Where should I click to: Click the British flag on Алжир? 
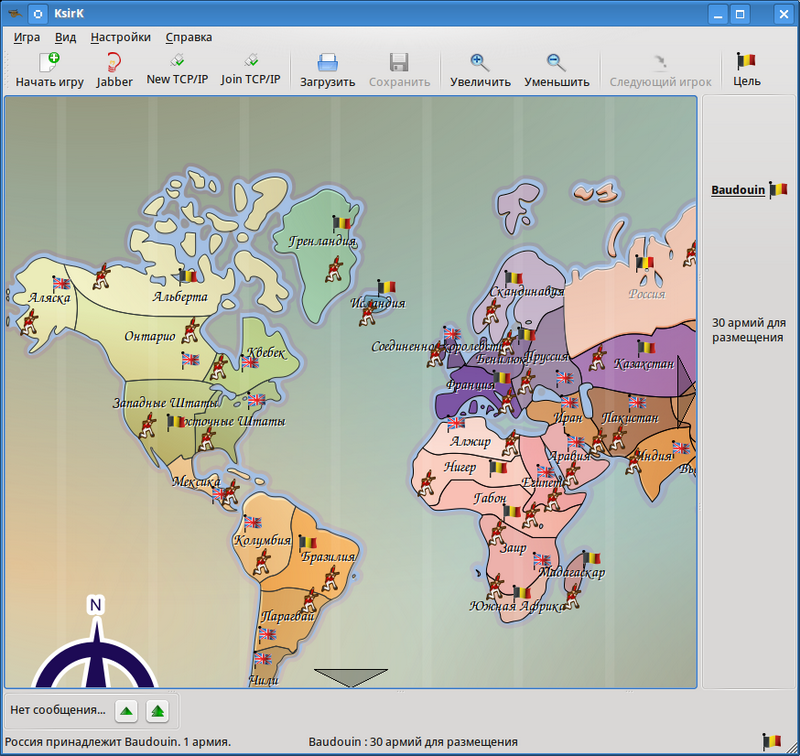point(456,423)
